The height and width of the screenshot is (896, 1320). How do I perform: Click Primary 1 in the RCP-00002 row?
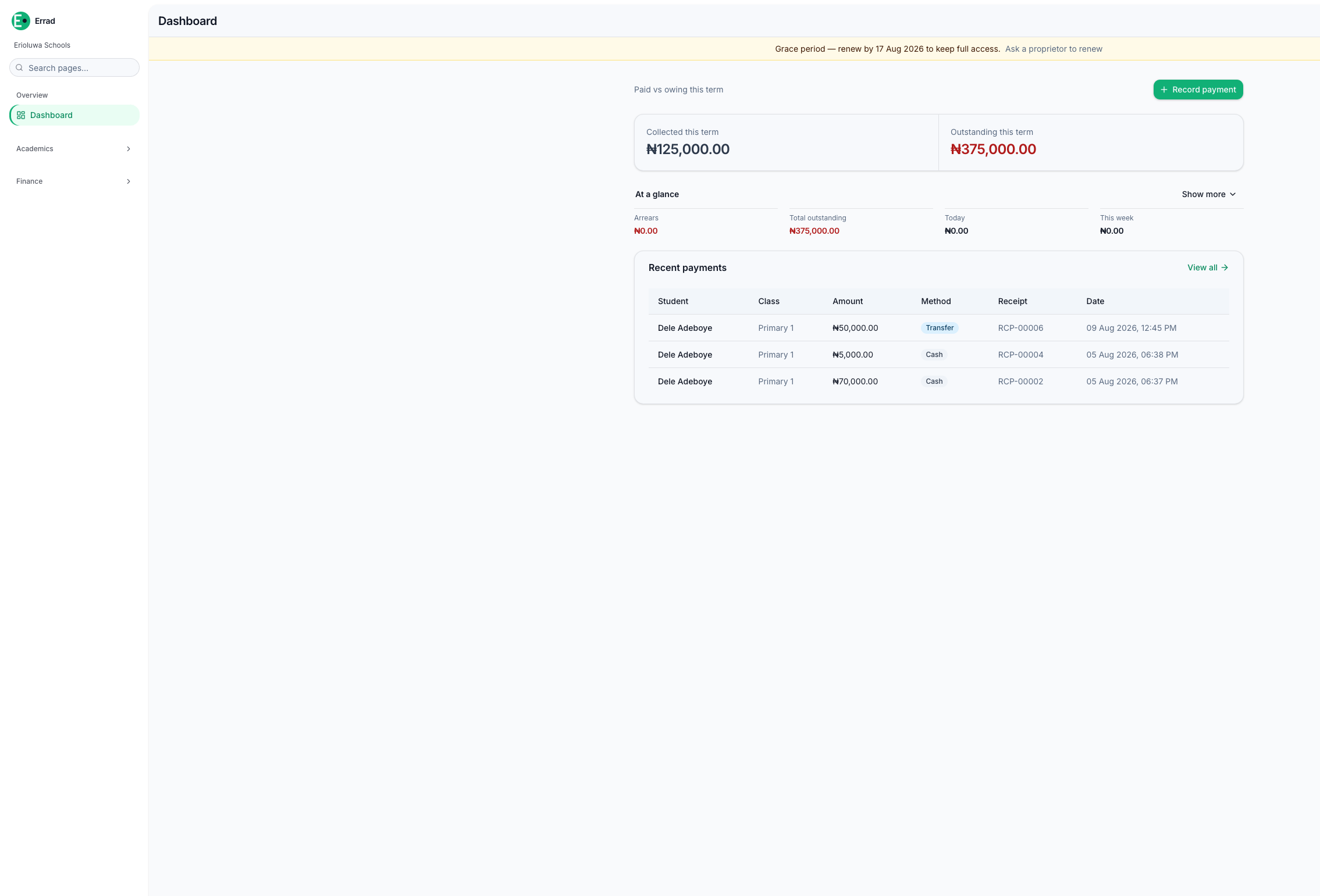pyautogui.click(x=775, y=381)
